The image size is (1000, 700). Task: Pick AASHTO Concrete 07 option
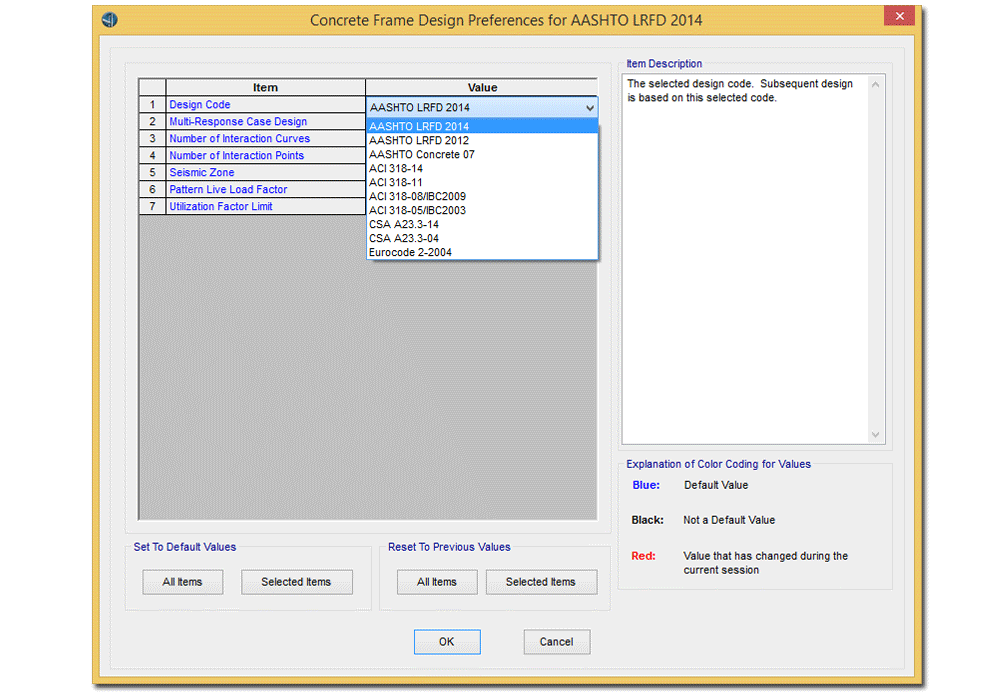482,154
